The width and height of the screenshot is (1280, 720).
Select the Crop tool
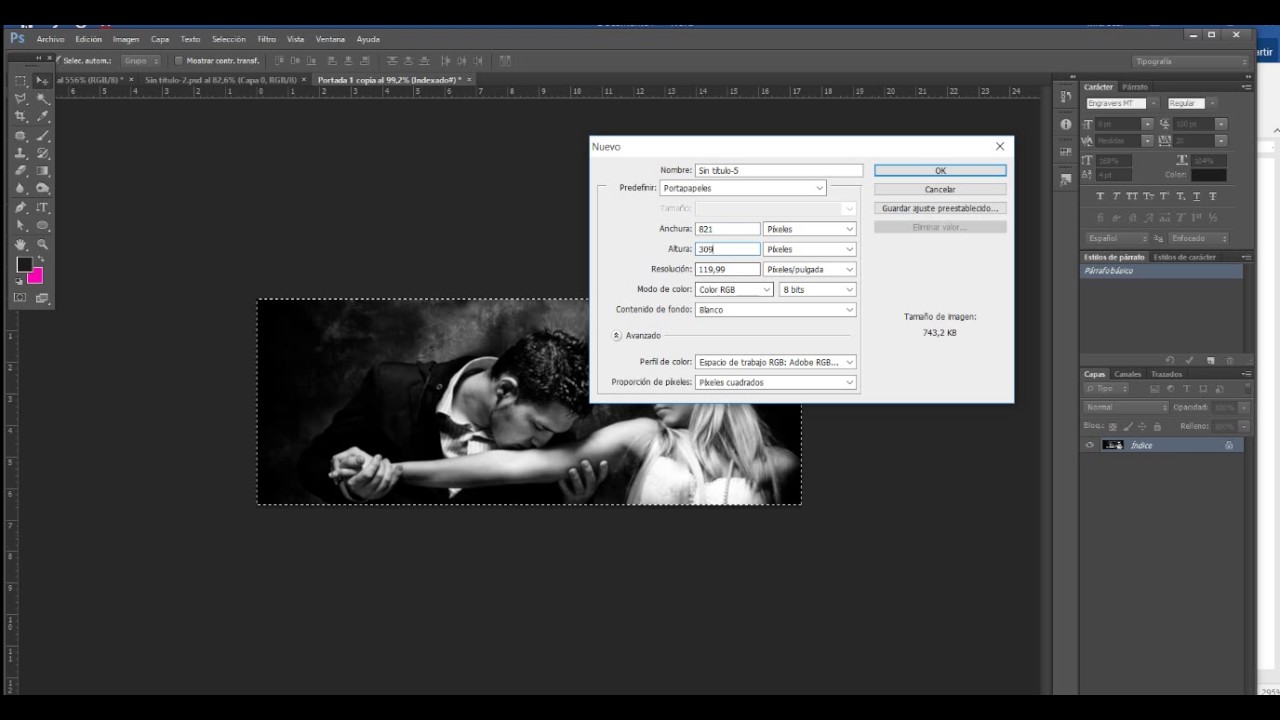20,117
